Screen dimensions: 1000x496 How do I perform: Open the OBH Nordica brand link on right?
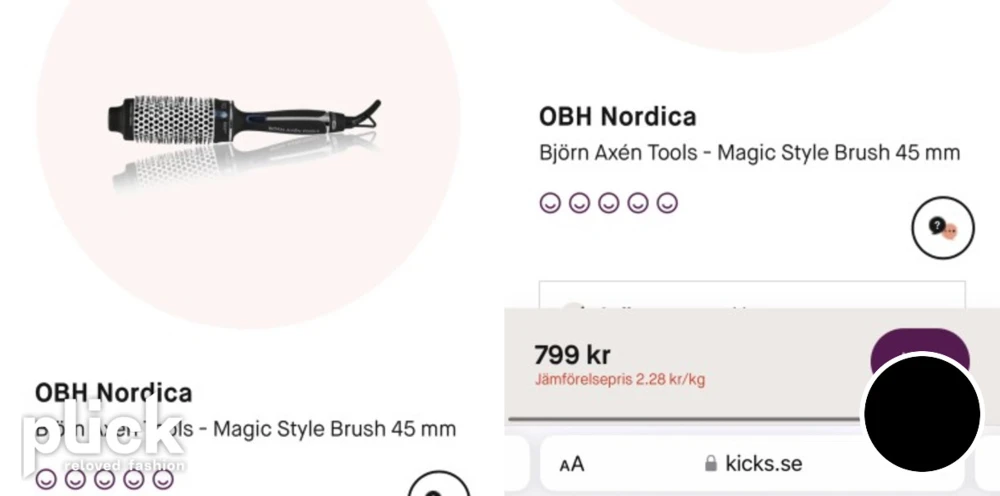coord(617,117)
